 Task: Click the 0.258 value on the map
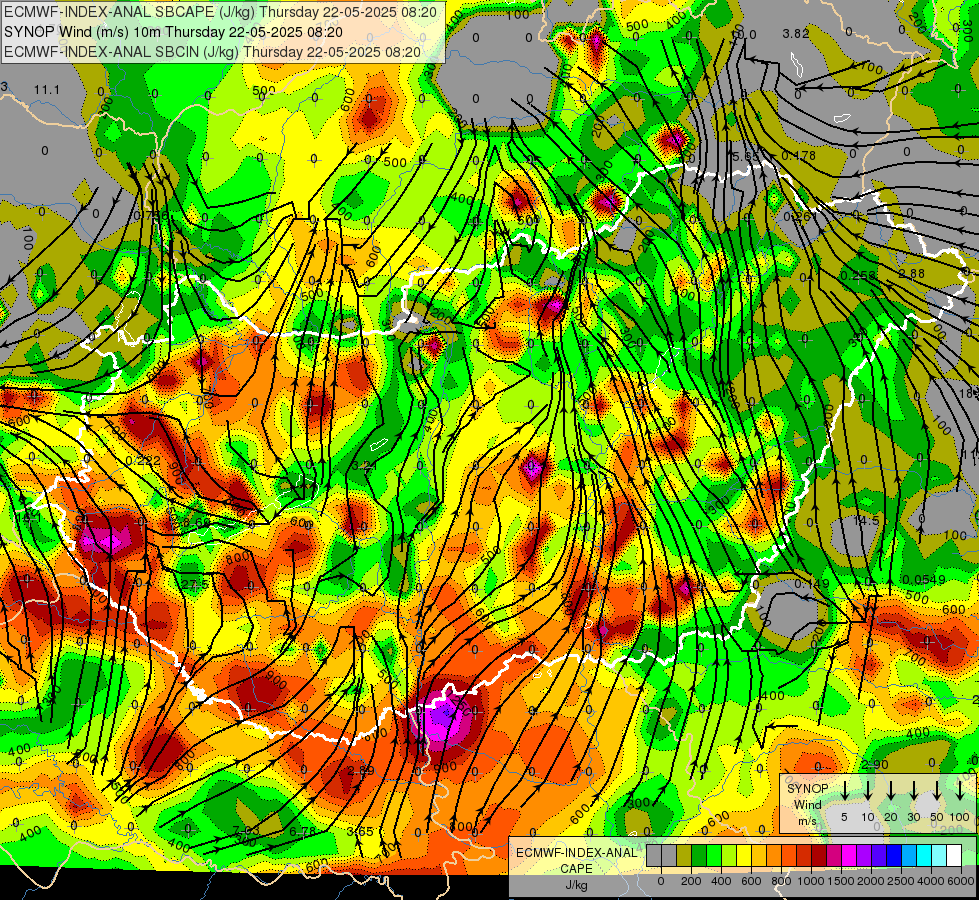tap(858, 275)
